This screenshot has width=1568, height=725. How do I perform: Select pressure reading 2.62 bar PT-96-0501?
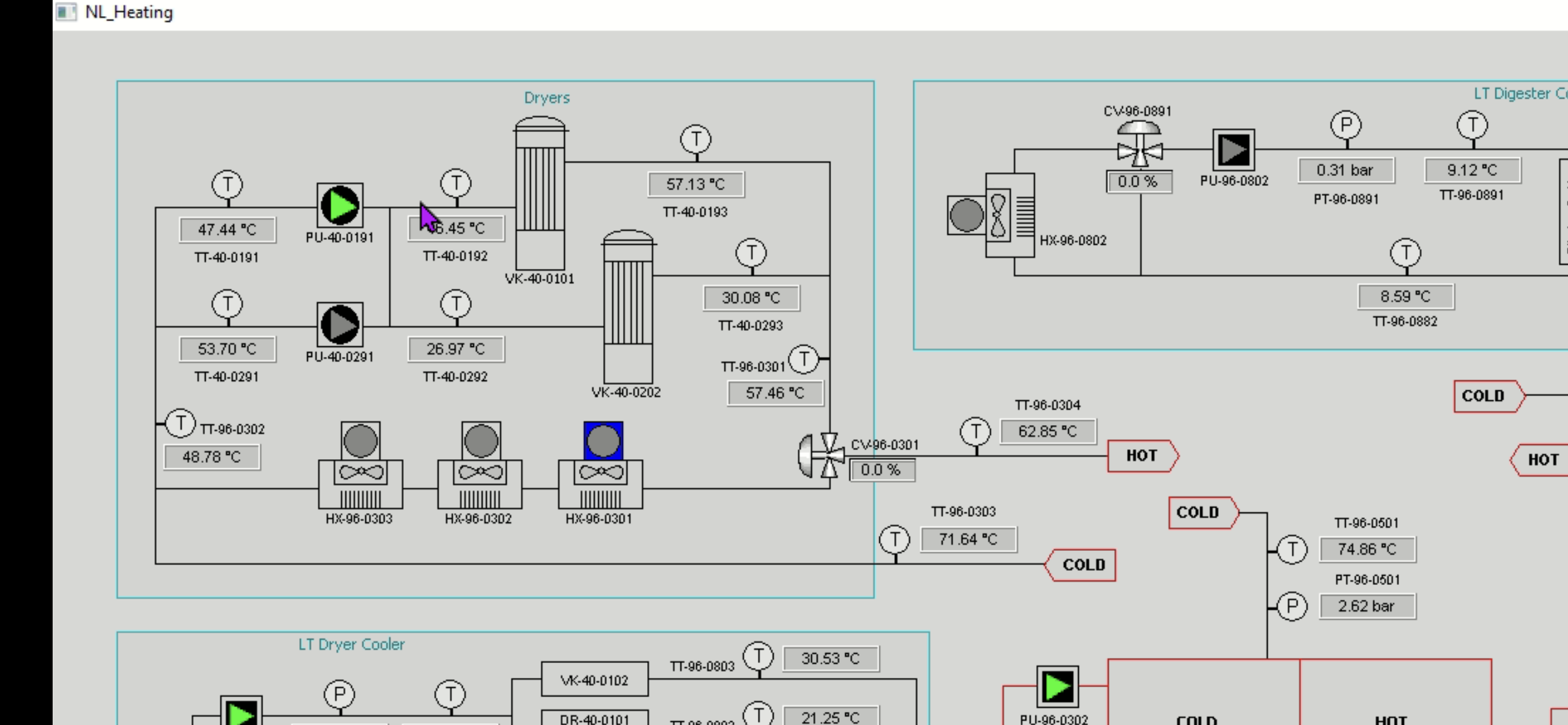click(1367, 606)
